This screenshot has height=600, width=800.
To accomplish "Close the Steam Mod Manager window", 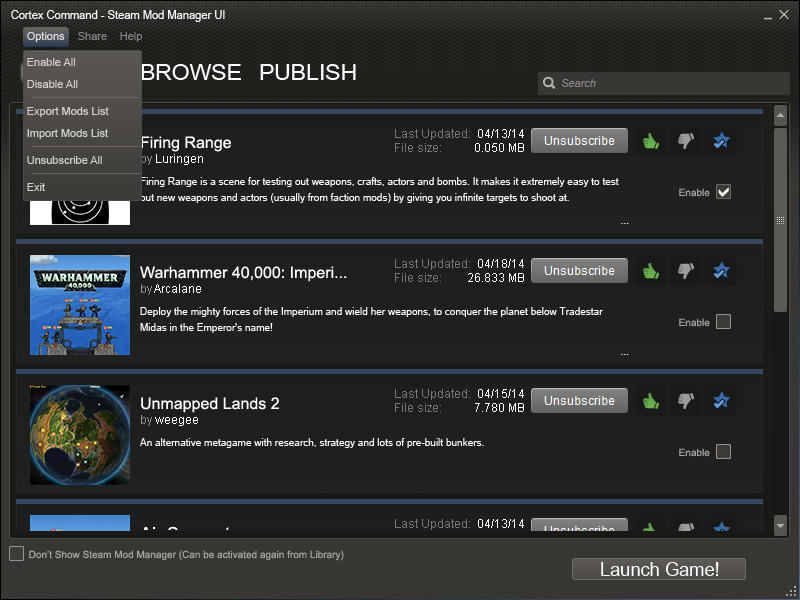I will [784, 15].
